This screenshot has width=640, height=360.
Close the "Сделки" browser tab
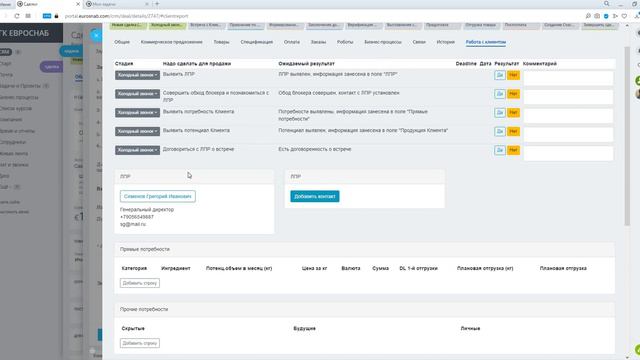(x=78, y=4)
